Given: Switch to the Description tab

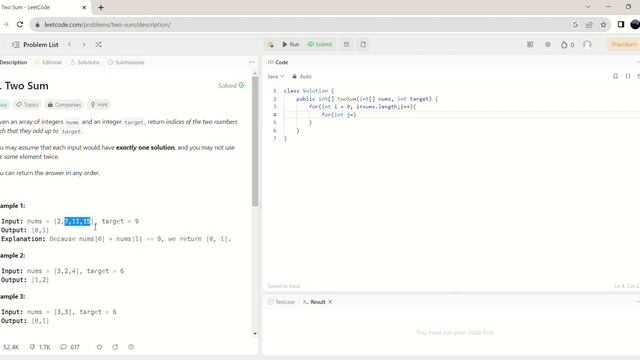Looking at the screenshot, I should tap(13, 62).
